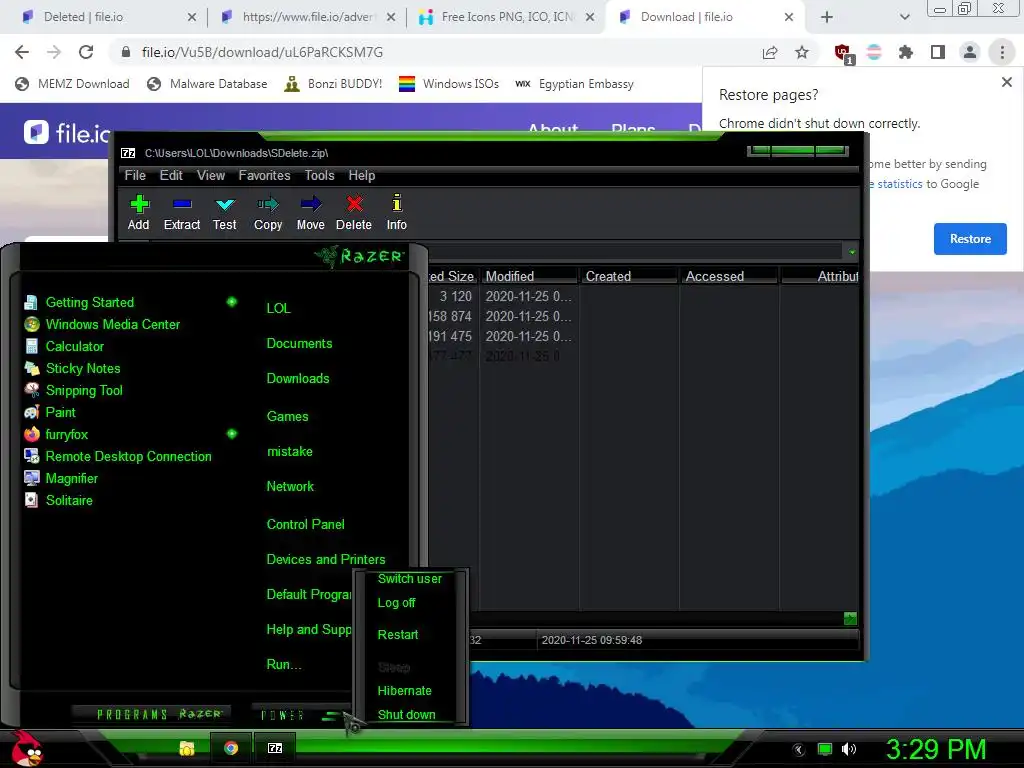
Task: Show hidden tray icons arrow
Action: point(798,749)
